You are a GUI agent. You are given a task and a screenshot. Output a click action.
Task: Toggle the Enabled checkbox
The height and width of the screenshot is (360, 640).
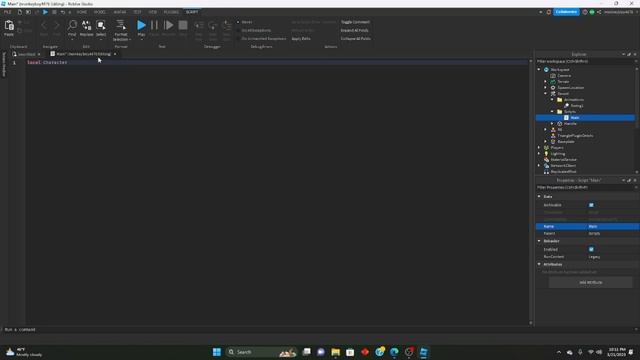pos(591,249)
